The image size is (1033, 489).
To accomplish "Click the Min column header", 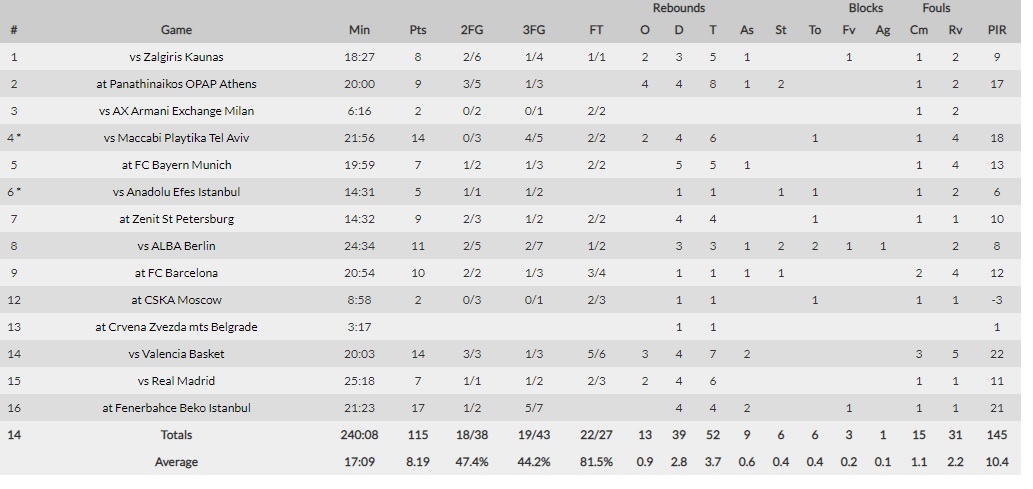I will (x=359, y=30).
